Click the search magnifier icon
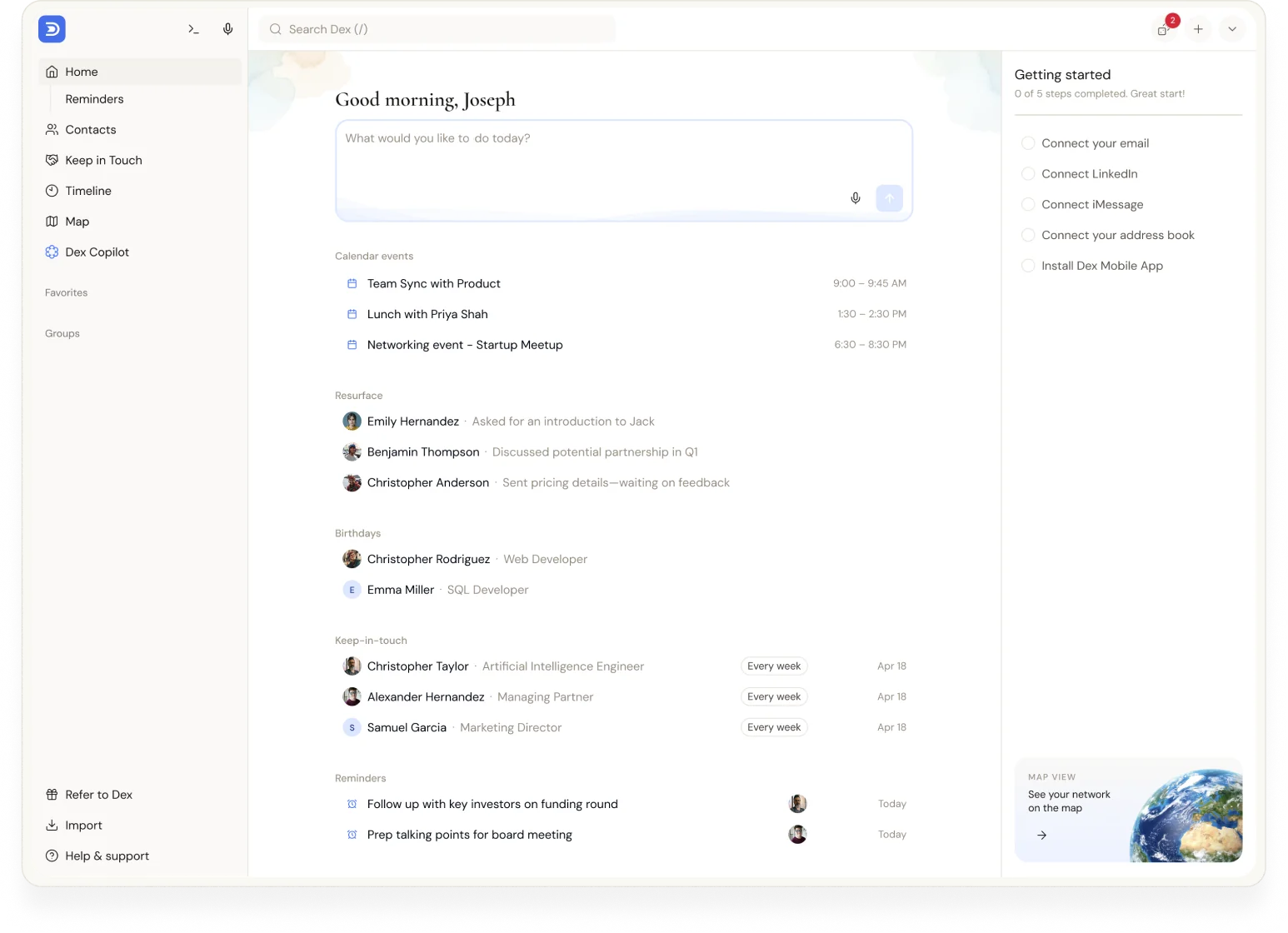 tap(276, 29)
